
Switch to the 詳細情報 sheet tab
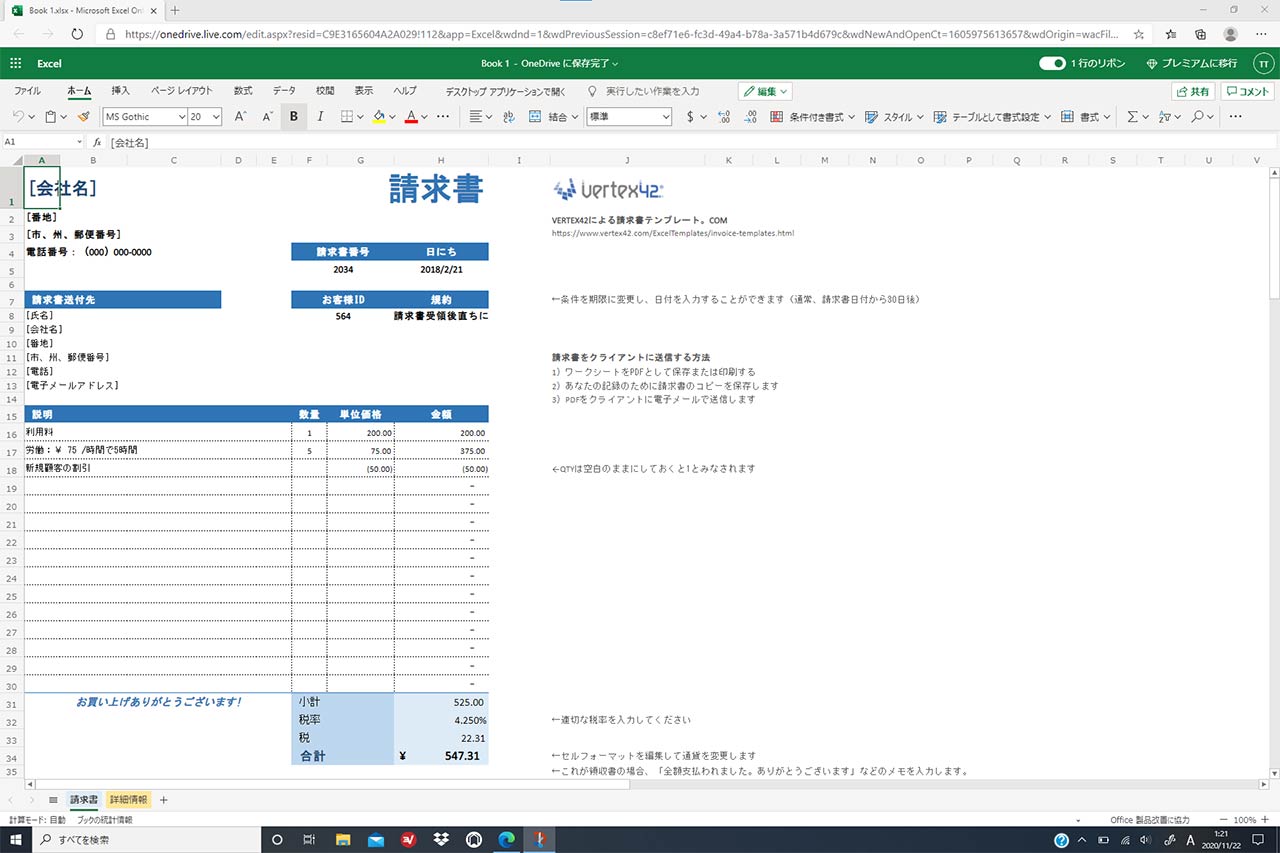[128, 800]
